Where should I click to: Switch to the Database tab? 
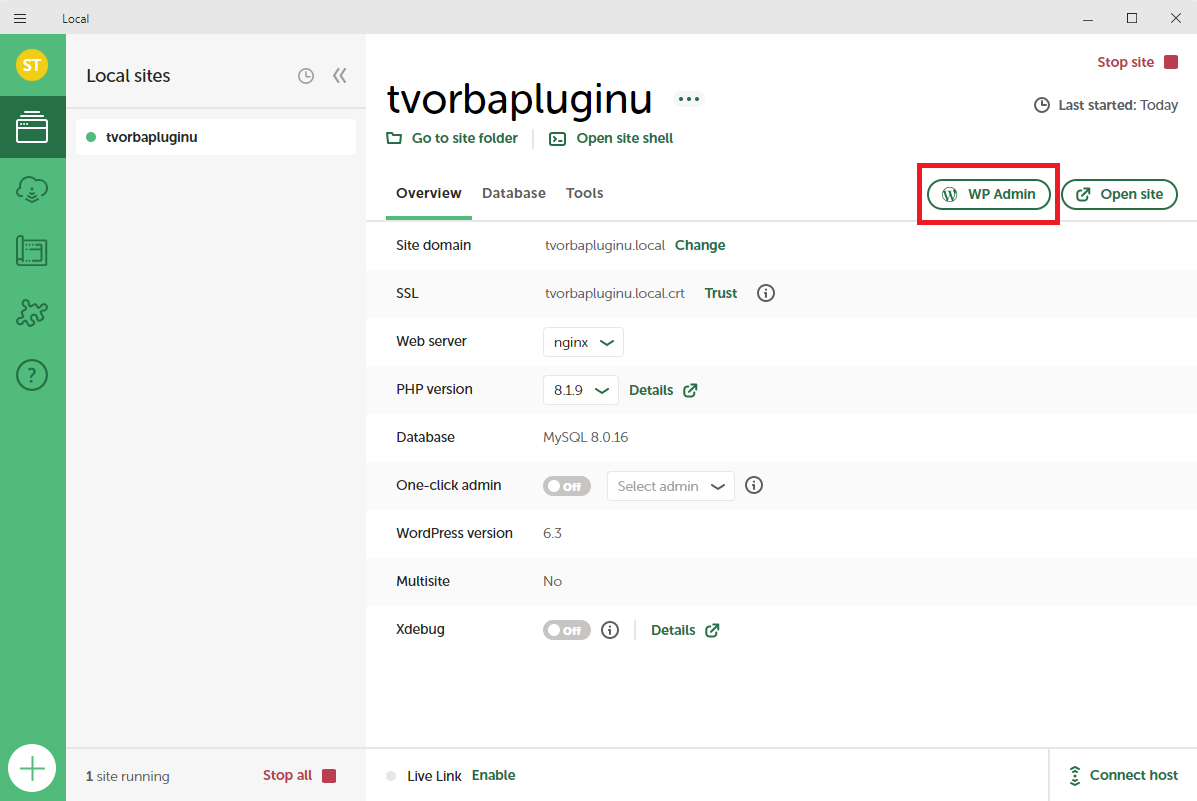click(513, 193)
